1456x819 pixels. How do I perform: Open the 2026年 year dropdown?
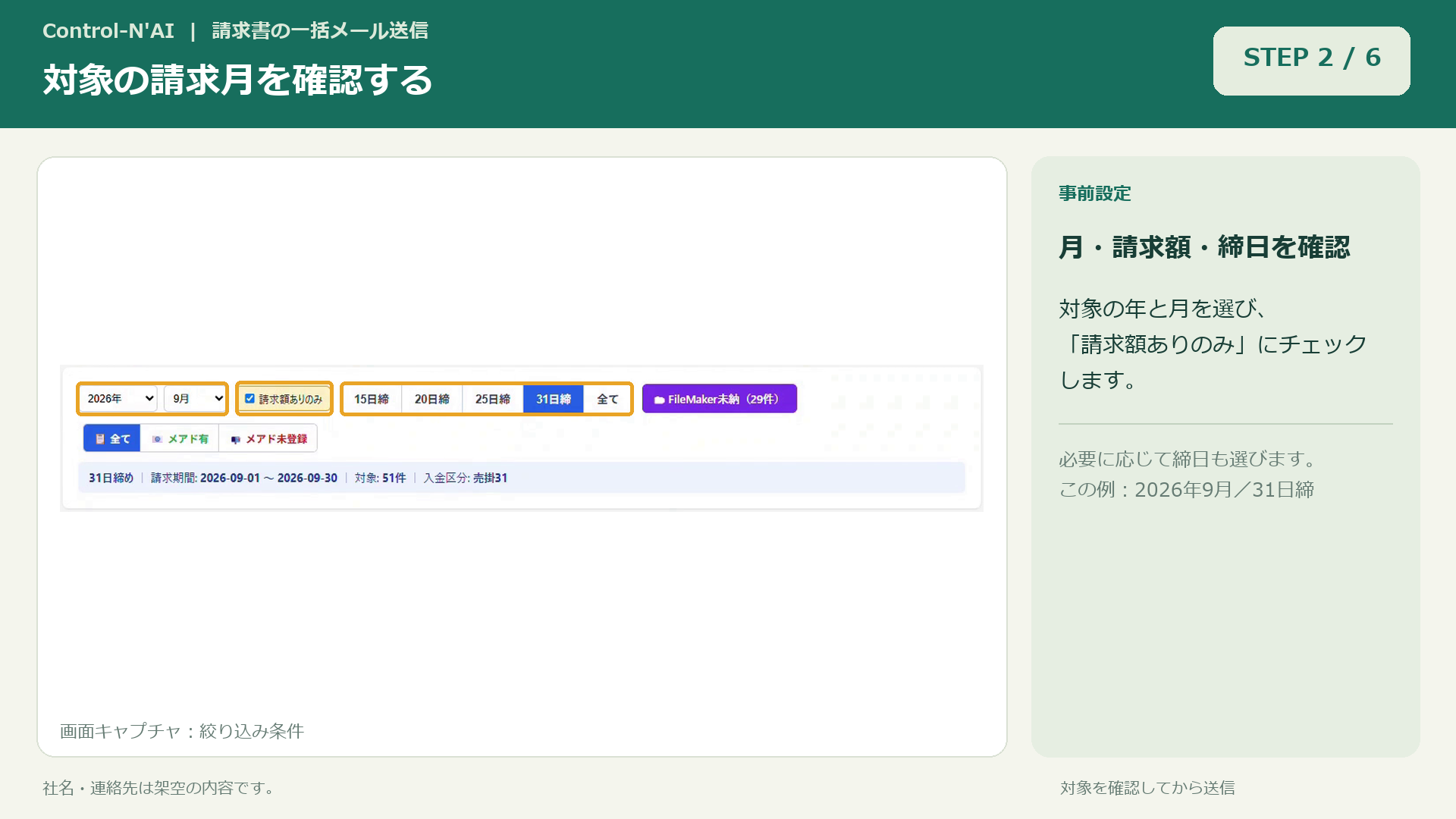pos(118,399)
